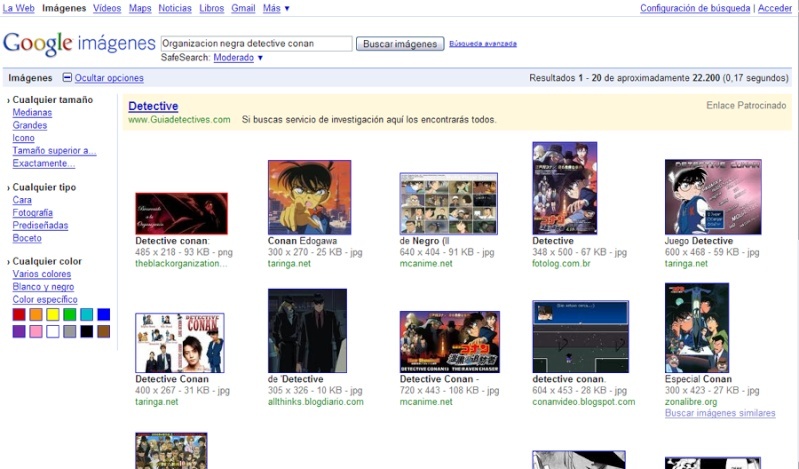Image resolution: width=799 pixels, height=469 pixels.
Task: Open the Gmail link
Action: pyautogui.click(x=243, y=8)
